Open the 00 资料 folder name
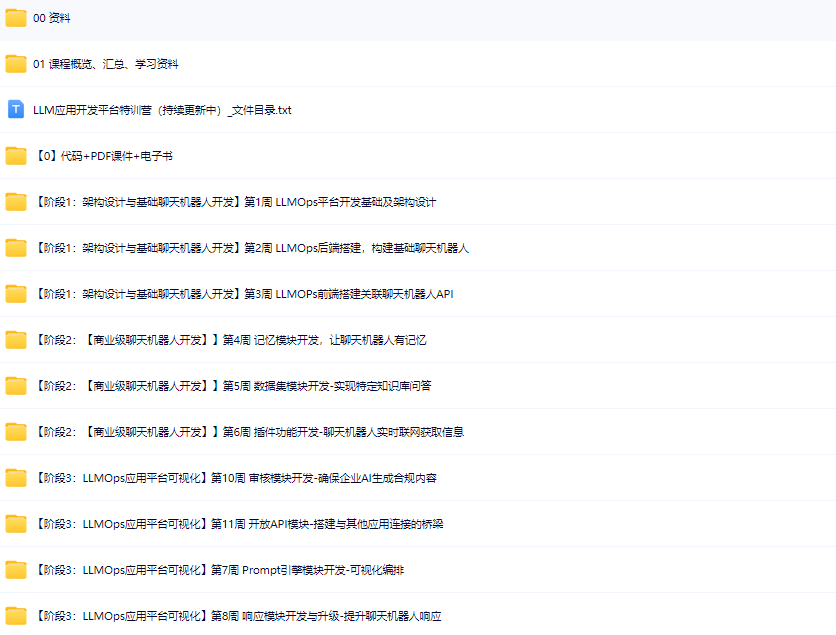 pos(52,18)
